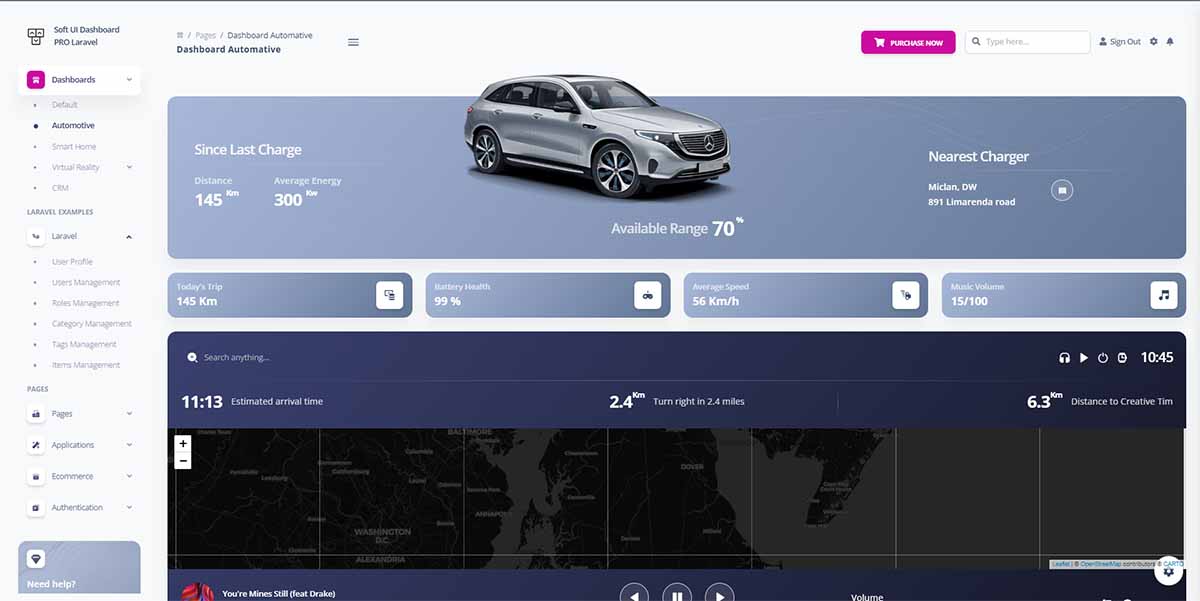Pause the currently playing Drake track
This screenshot has width=1200, height=601.
pos(676,593)
